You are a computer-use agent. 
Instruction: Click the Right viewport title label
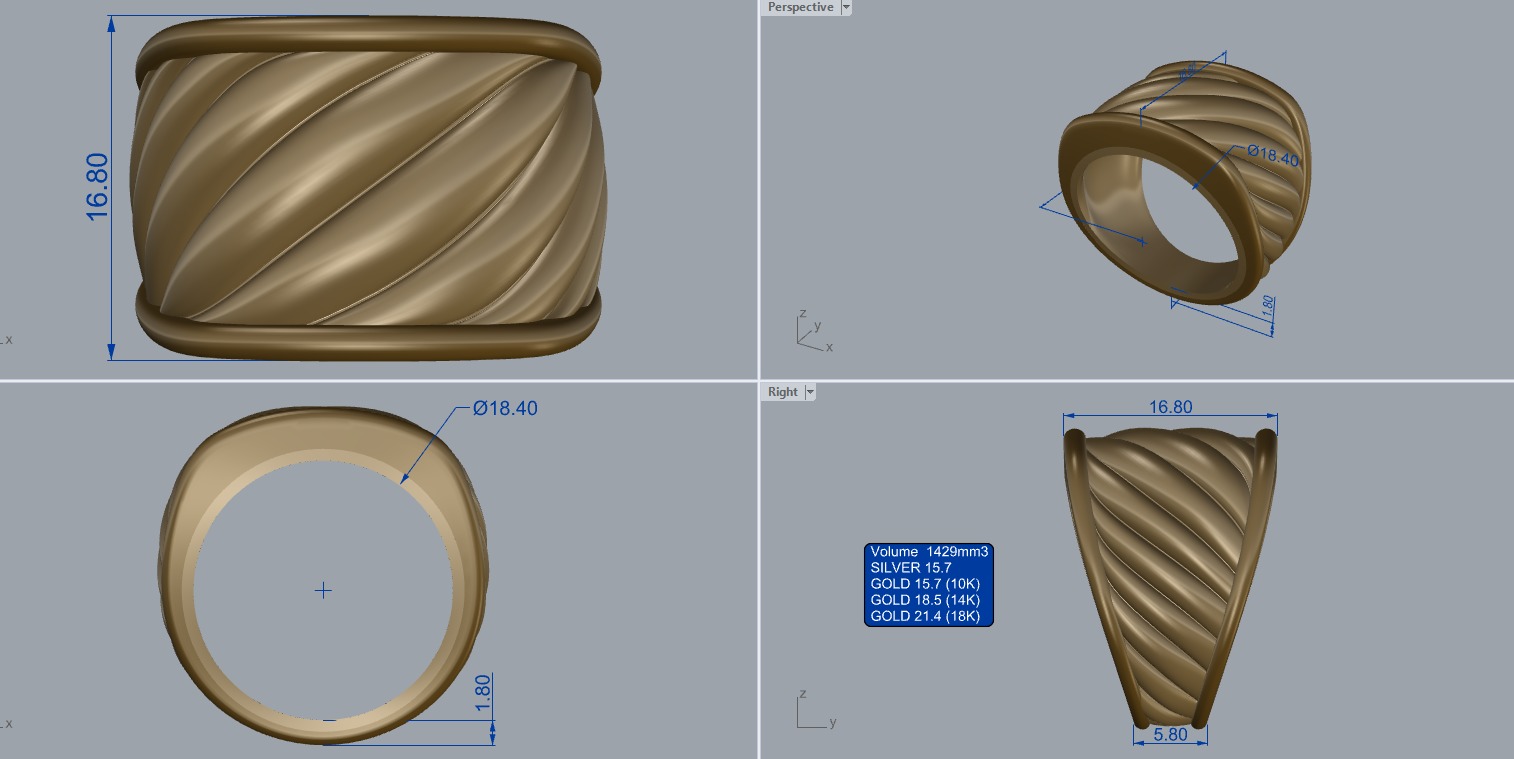pyautogui.click(x=783, y=392)
